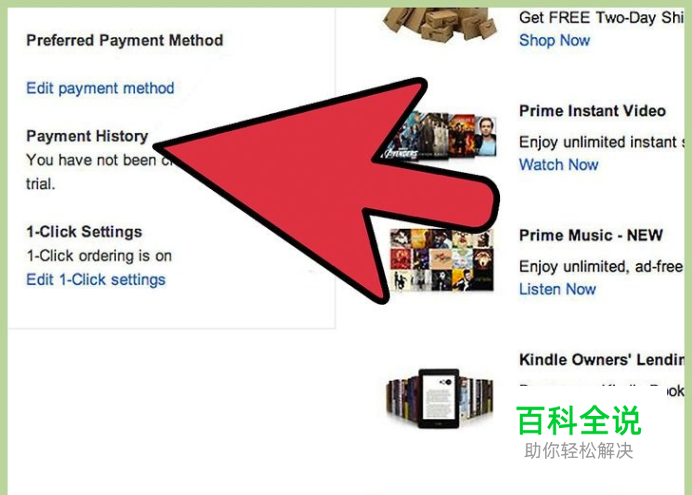Click the Get FREE Two-Day Shipping text

pos(602,18)
